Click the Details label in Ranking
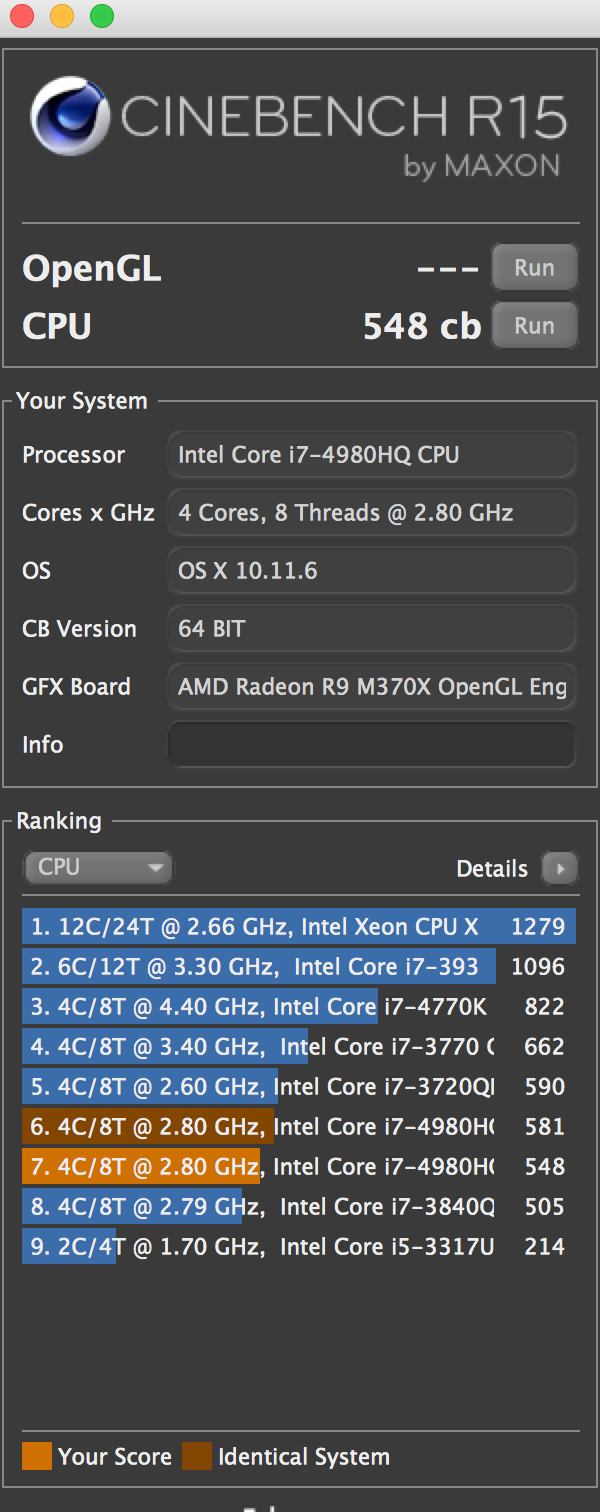 [492, 869]
